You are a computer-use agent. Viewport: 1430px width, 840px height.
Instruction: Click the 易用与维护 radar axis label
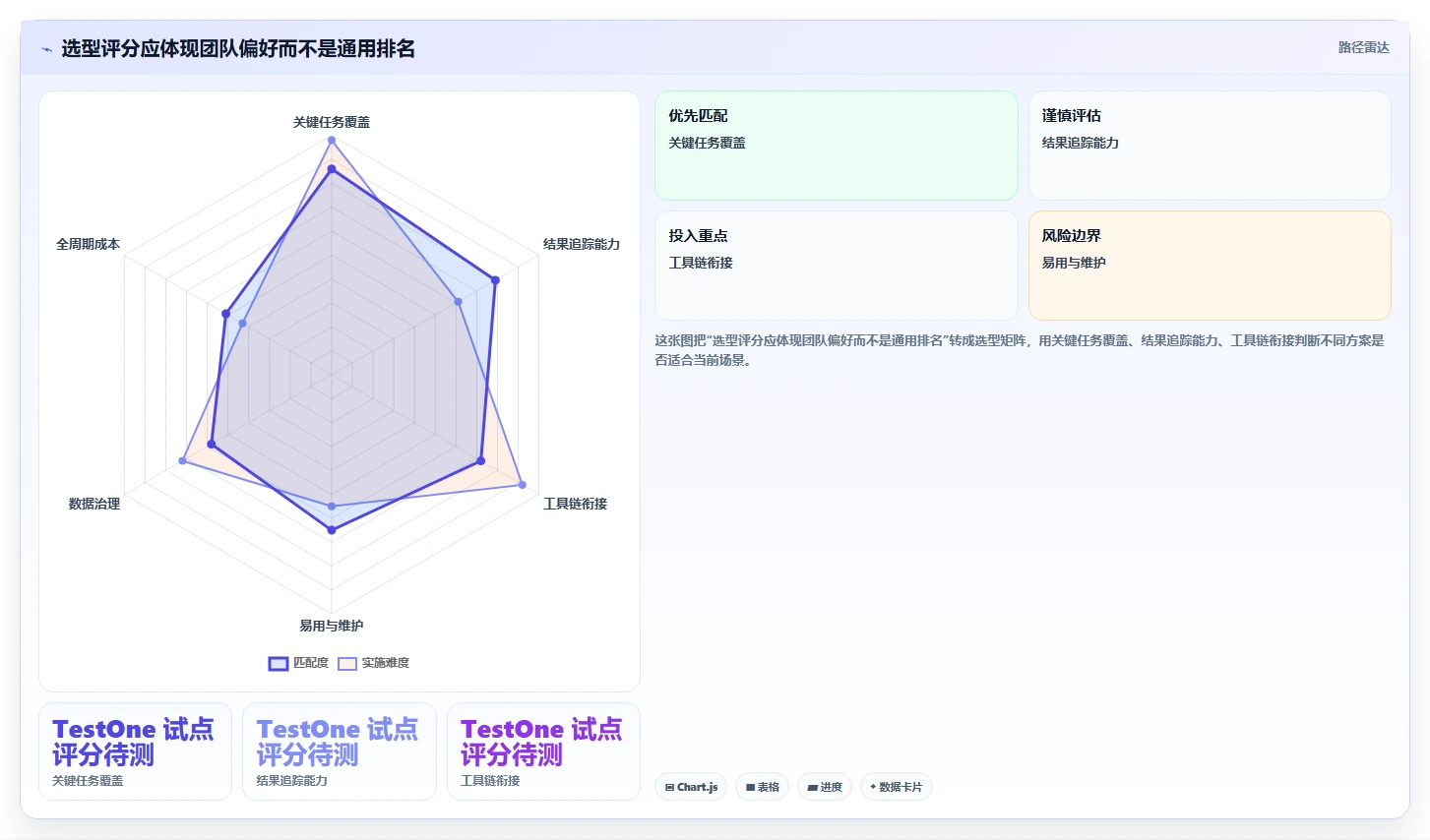tap(332, 626)
